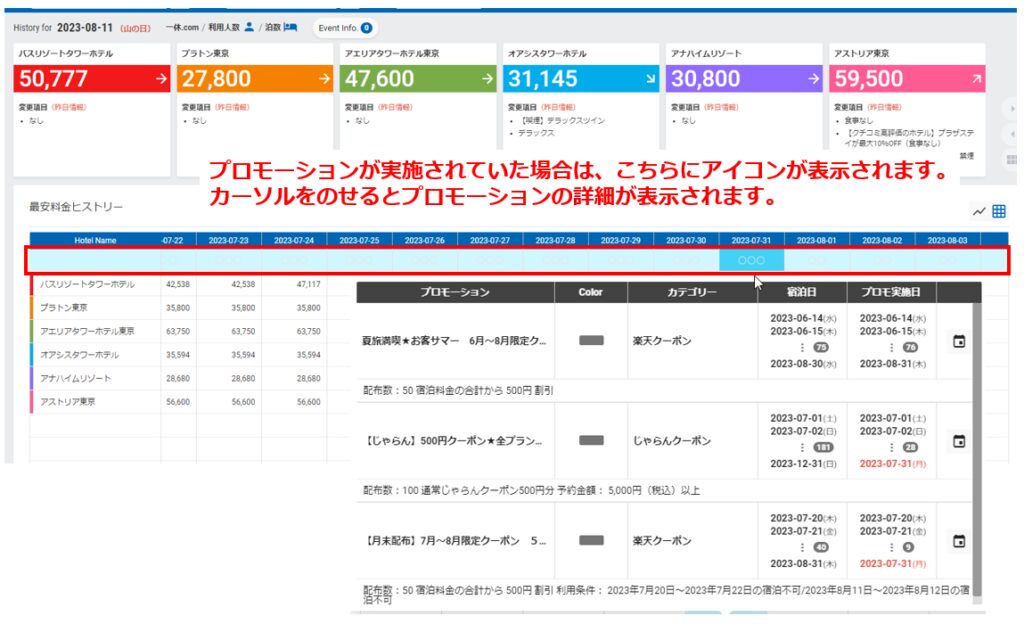Click the プロモーション column header
Screen dimensions: 1024x624
[x=455, y=293]
